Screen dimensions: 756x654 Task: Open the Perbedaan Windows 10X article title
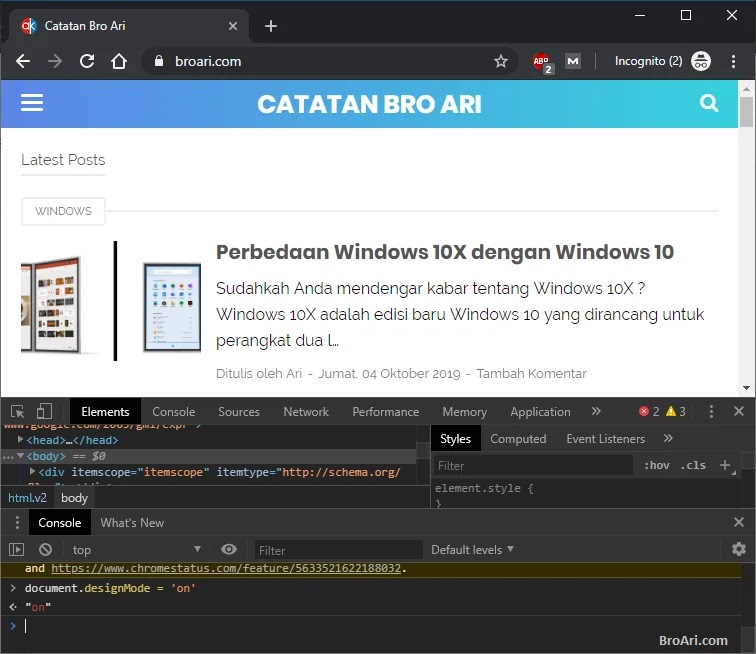(x=445, y=252)
